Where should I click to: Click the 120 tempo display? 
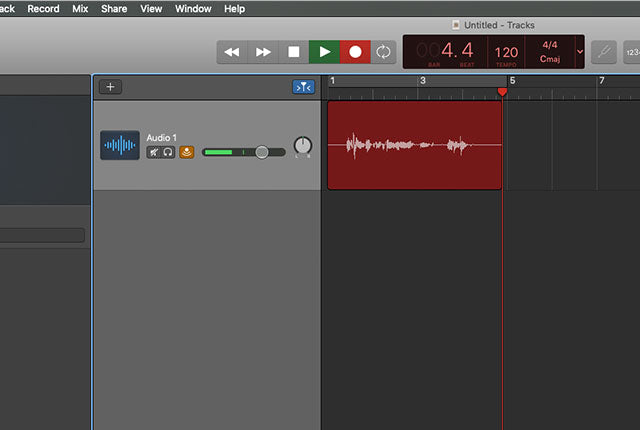click(x=506, y=52)
